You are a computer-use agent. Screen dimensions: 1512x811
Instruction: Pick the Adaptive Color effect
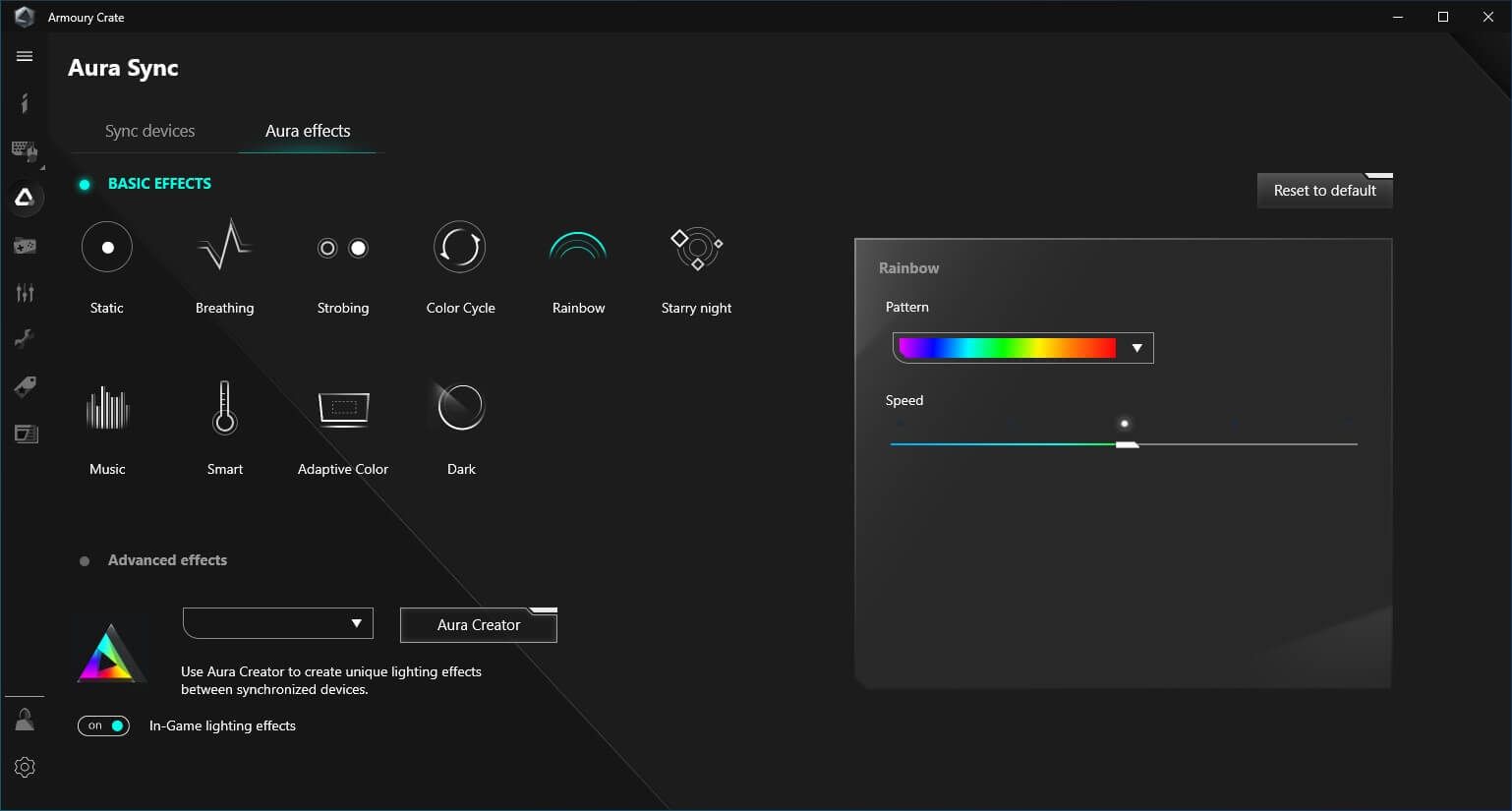(x=343, y=408)
